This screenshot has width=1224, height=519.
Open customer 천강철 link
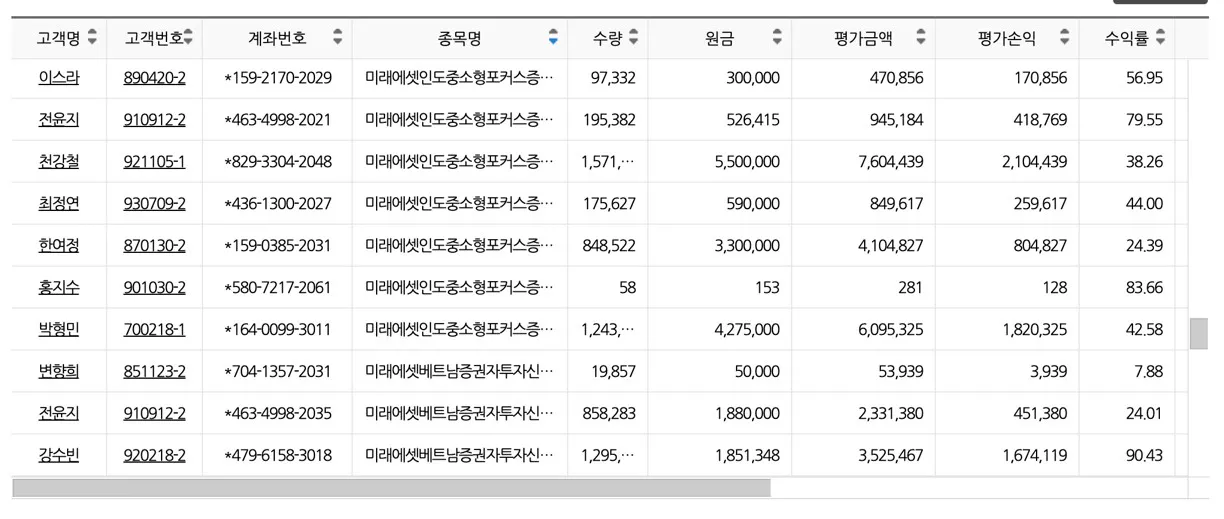tap(59, 161)
